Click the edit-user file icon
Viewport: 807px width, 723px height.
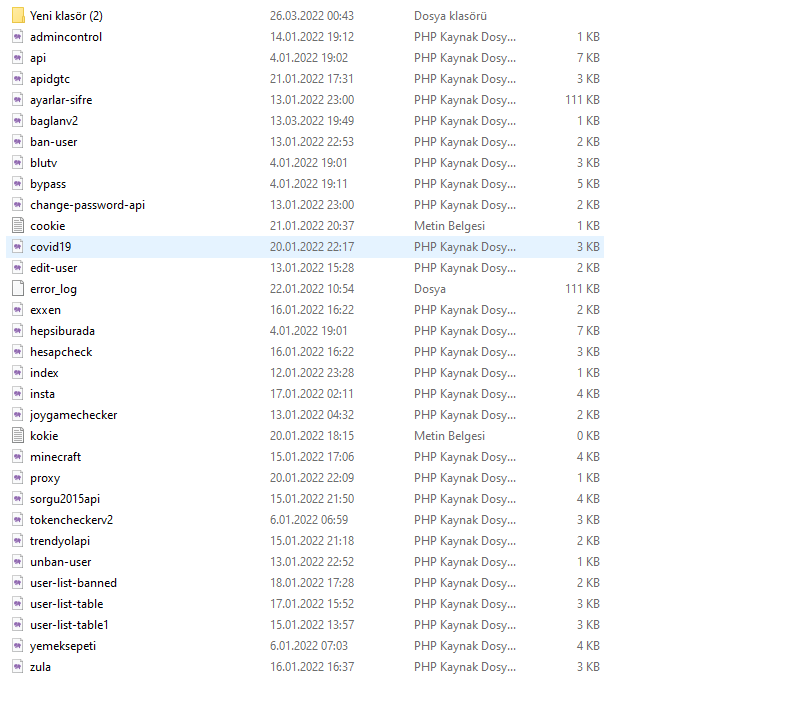18,268
